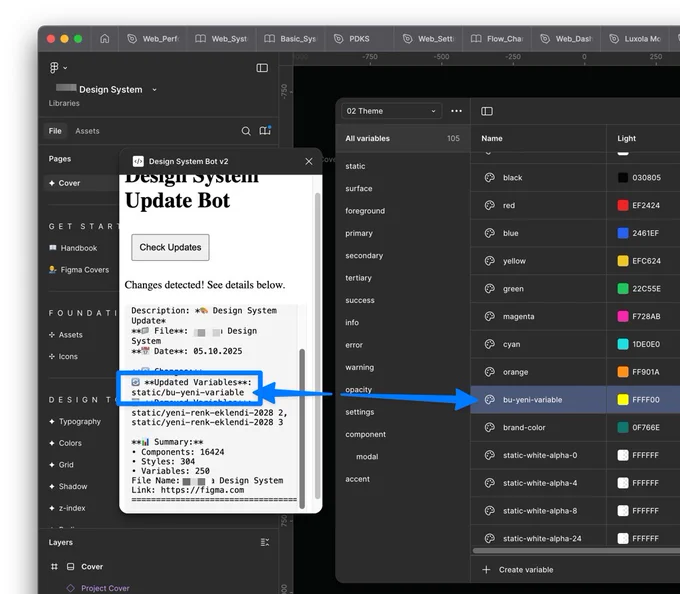Click the plugin code icon in header
The image size is (680, 594).
pyautogui.click(x=138, y=161)
